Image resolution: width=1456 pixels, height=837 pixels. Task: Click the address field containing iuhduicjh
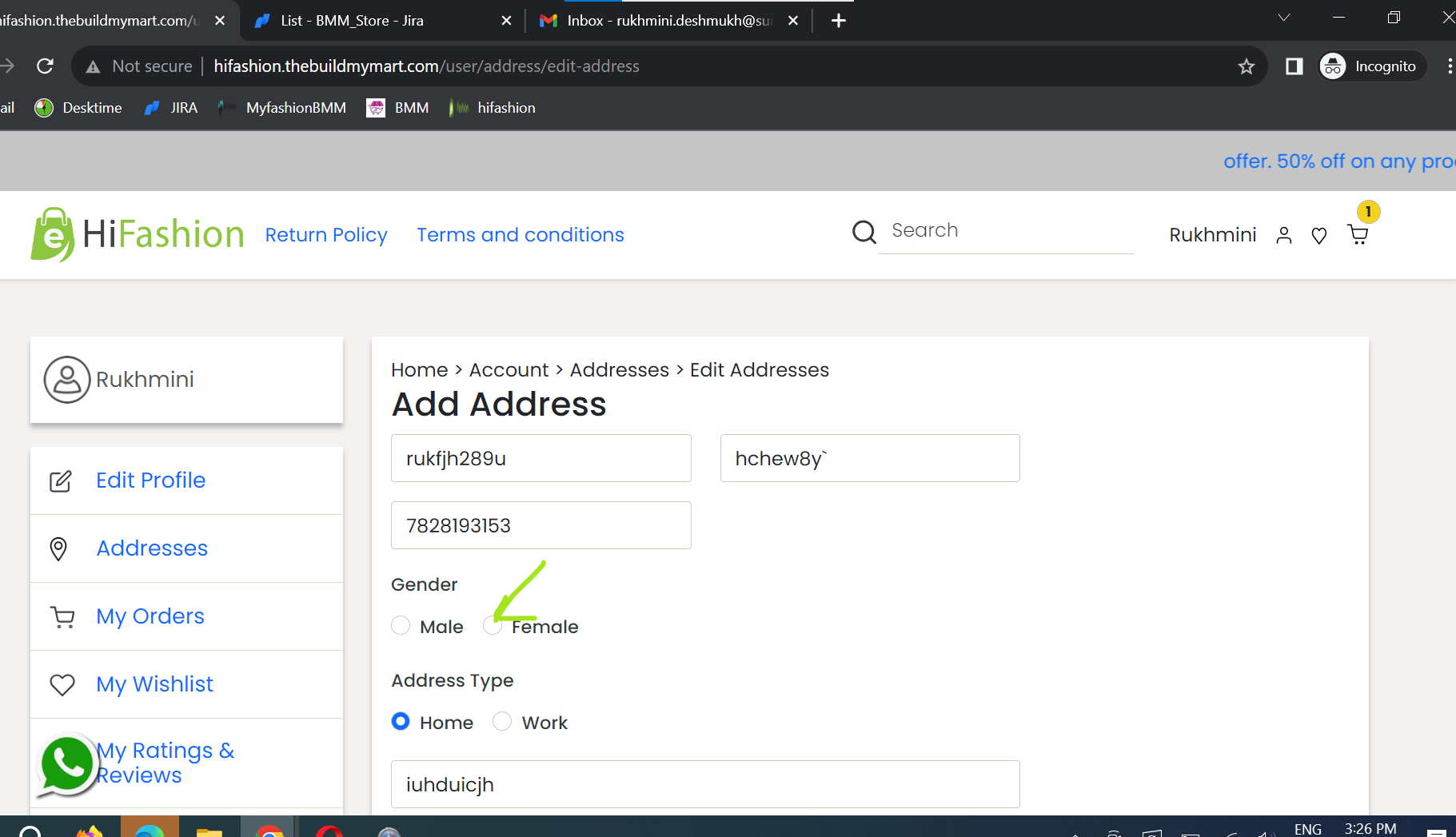coord(705,784)
